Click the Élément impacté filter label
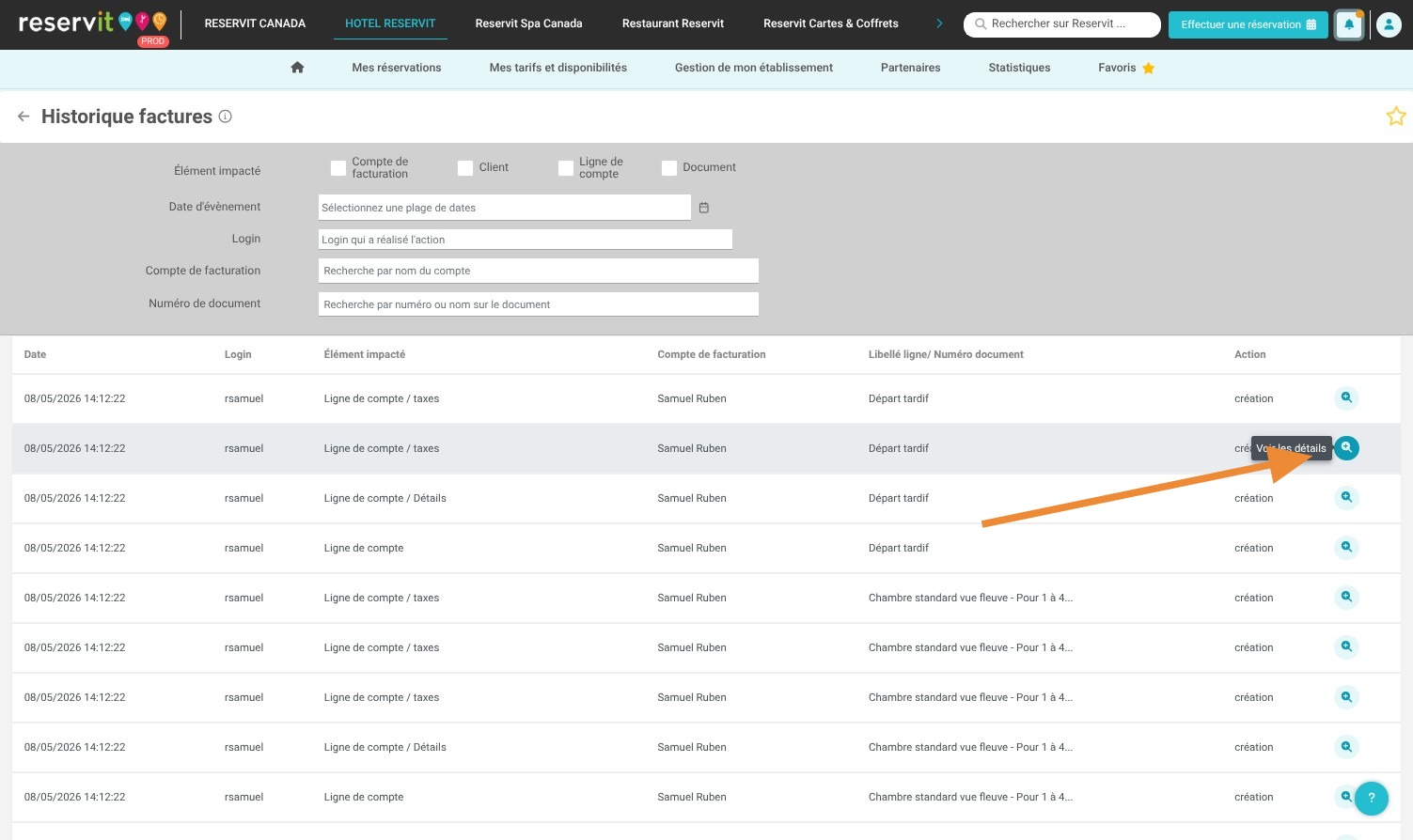The image size is (1413, 840). (217, 171)
